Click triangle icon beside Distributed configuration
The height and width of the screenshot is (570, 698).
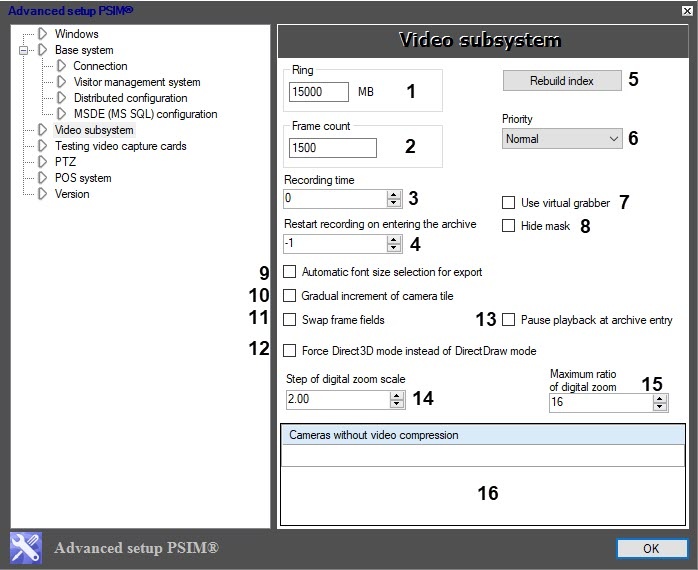point(61,98)
